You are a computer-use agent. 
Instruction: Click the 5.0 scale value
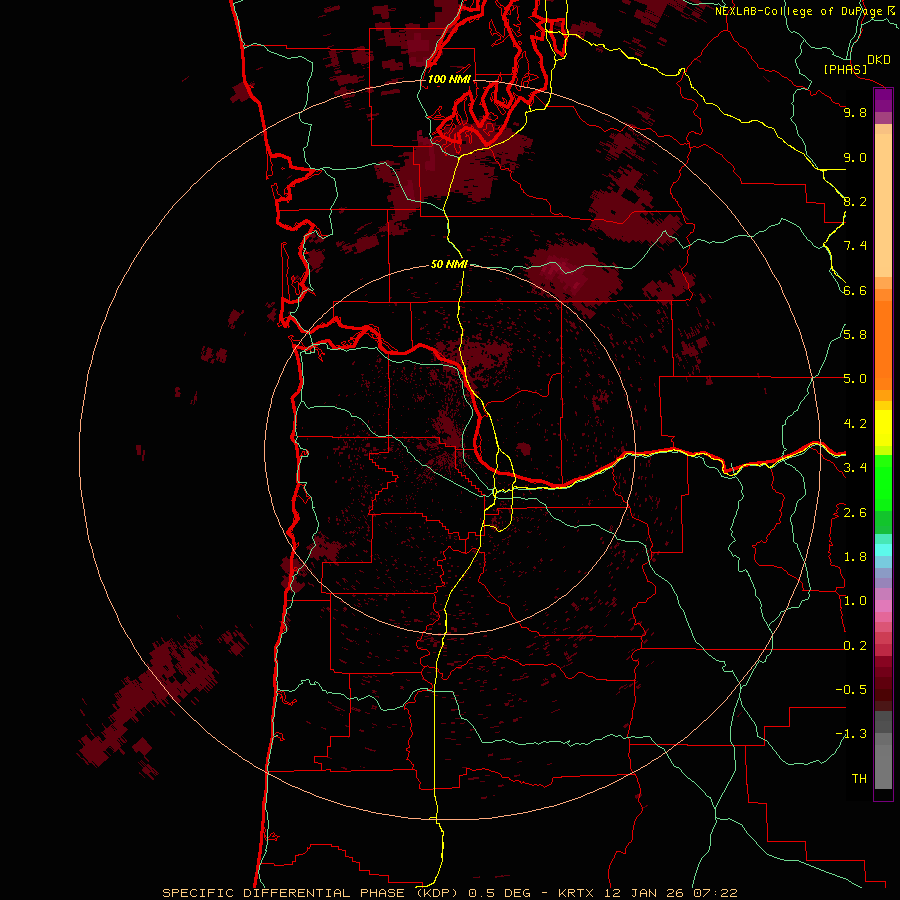pyautogui.click(x=855, y=379)
